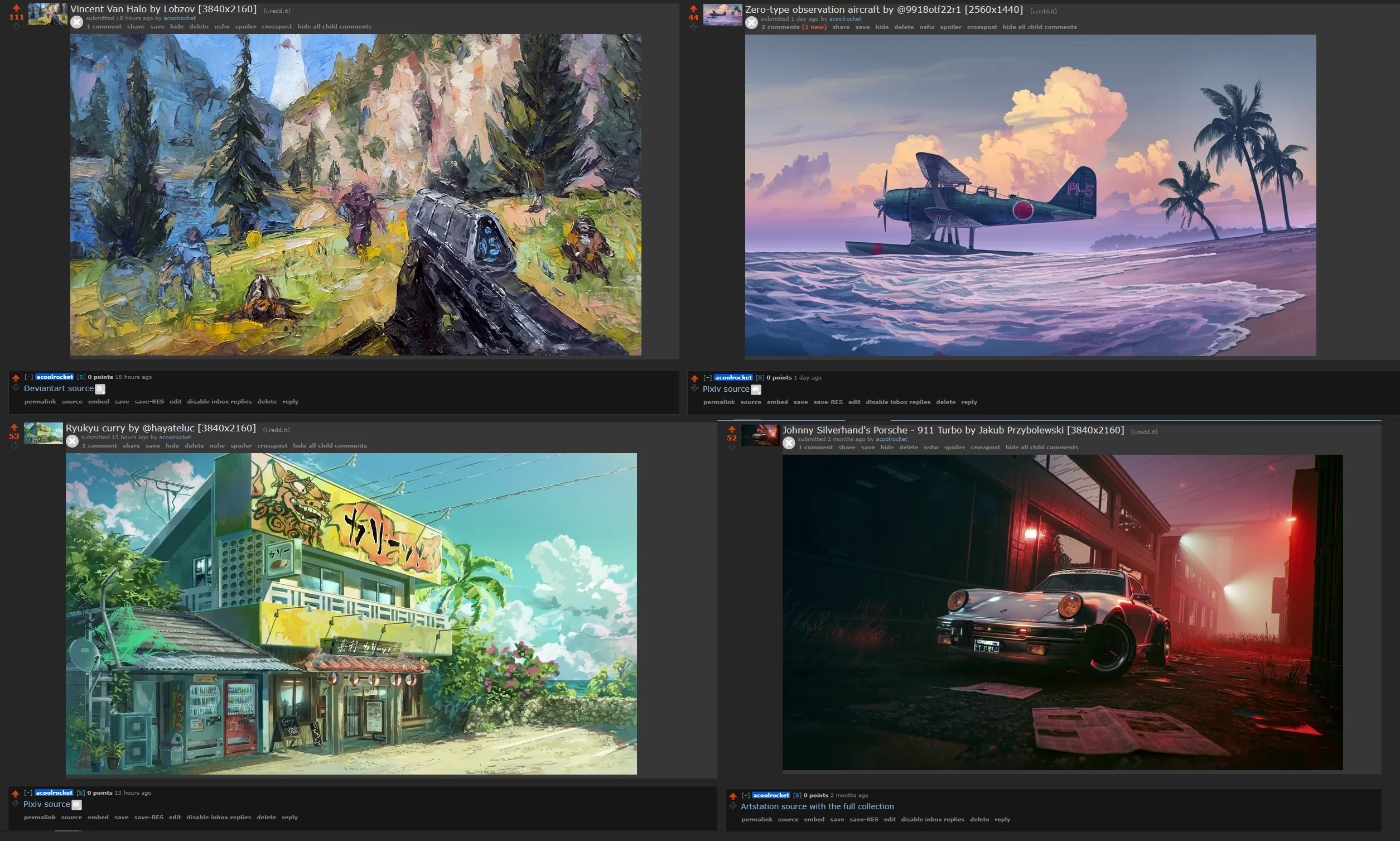Upvote Johnny Silverhand's Porsche post
The image size is (1400, 841).
click(732, 429)
